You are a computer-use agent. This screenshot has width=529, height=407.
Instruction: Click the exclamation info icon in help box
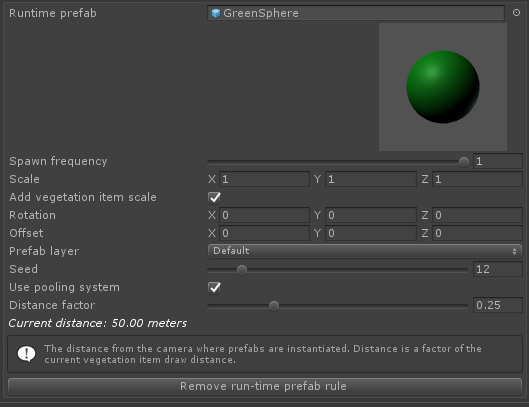pos(26,354)
